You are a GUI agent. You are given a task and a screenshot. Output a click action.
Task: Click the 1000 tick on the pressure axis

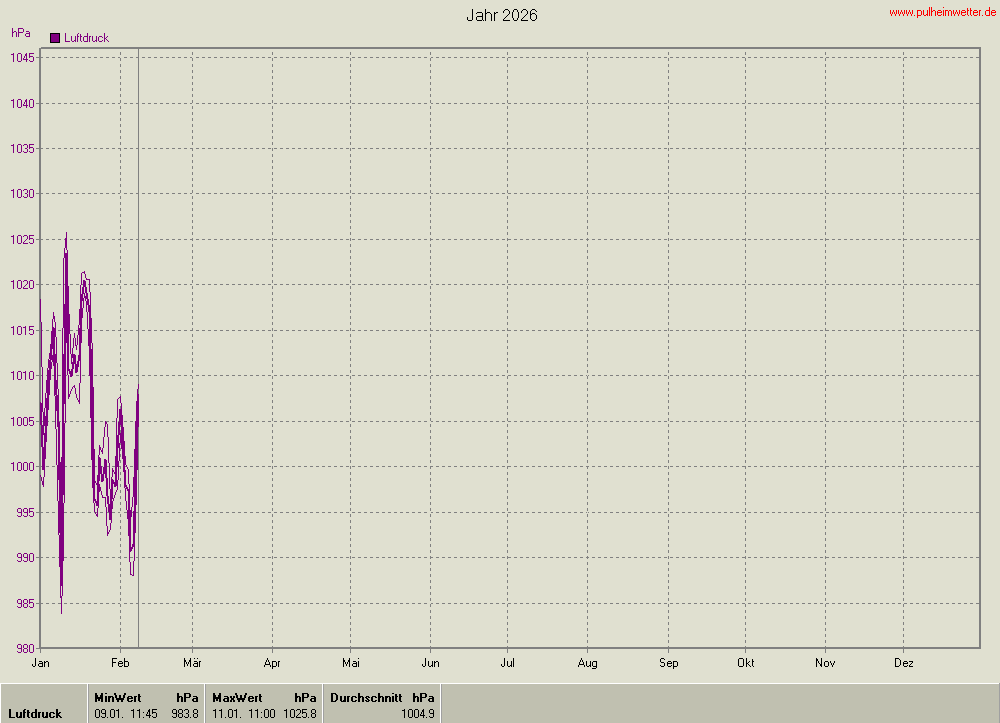(x=24, y=467)
